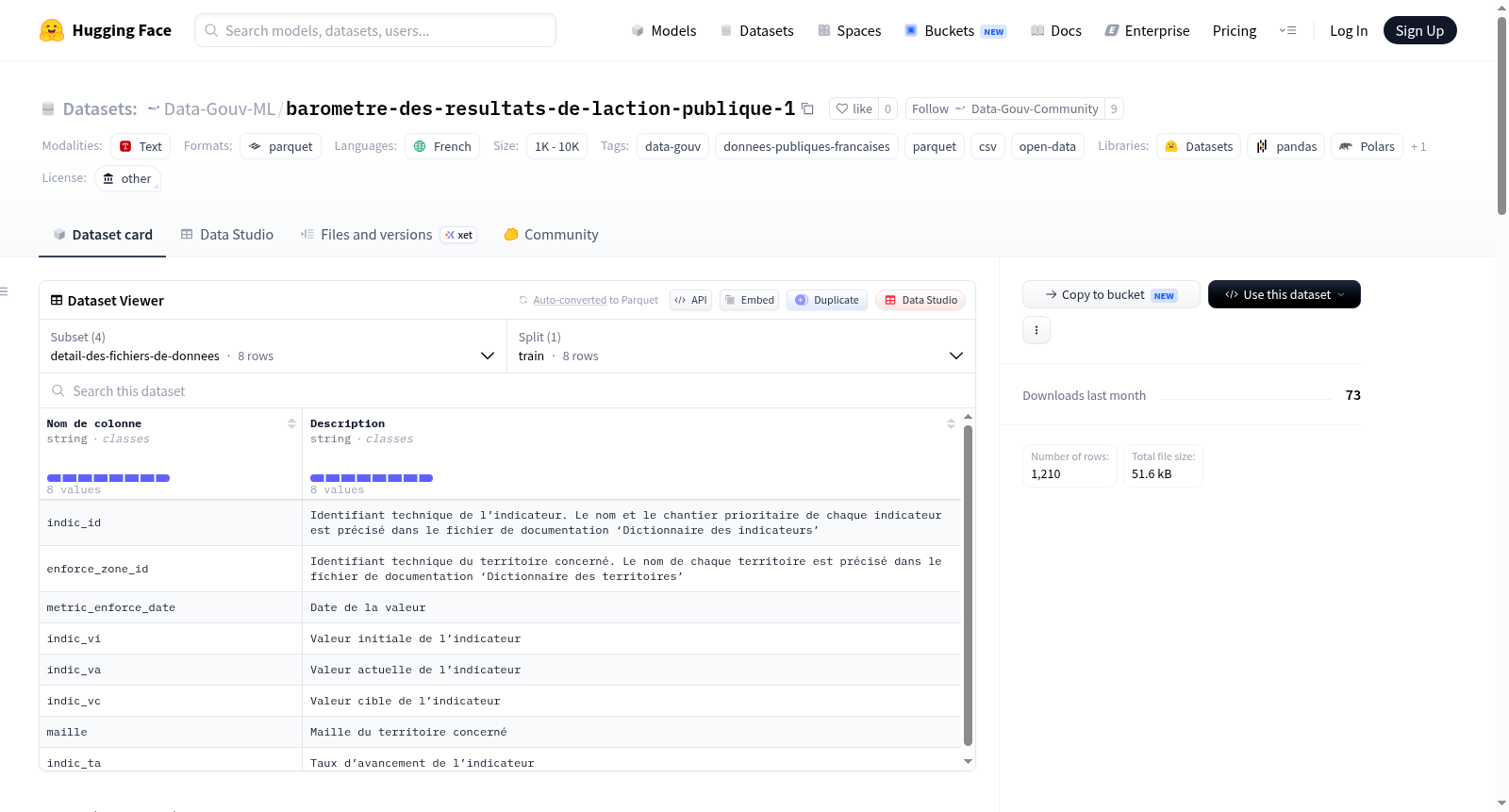The image size is (1509, 812).
Task: Open the Data-Gouv-ML organization link
Action: click(219, 108)
